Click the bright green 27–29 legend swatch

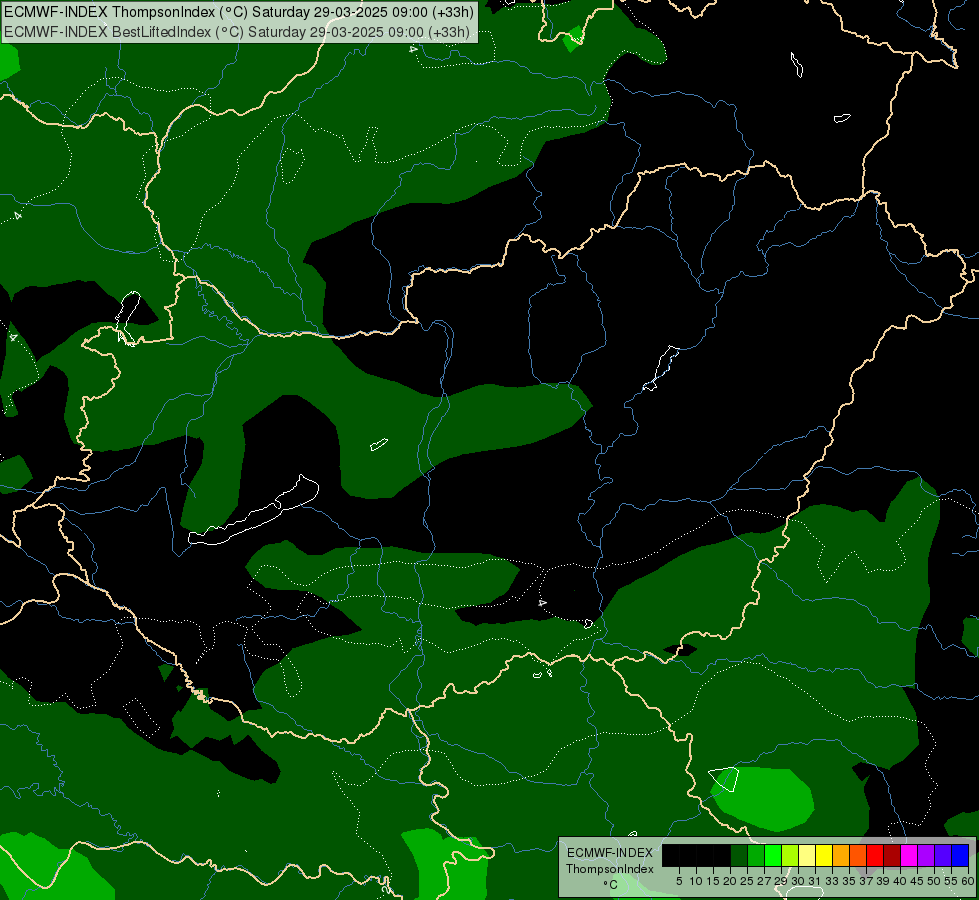[x=773, y=856]
